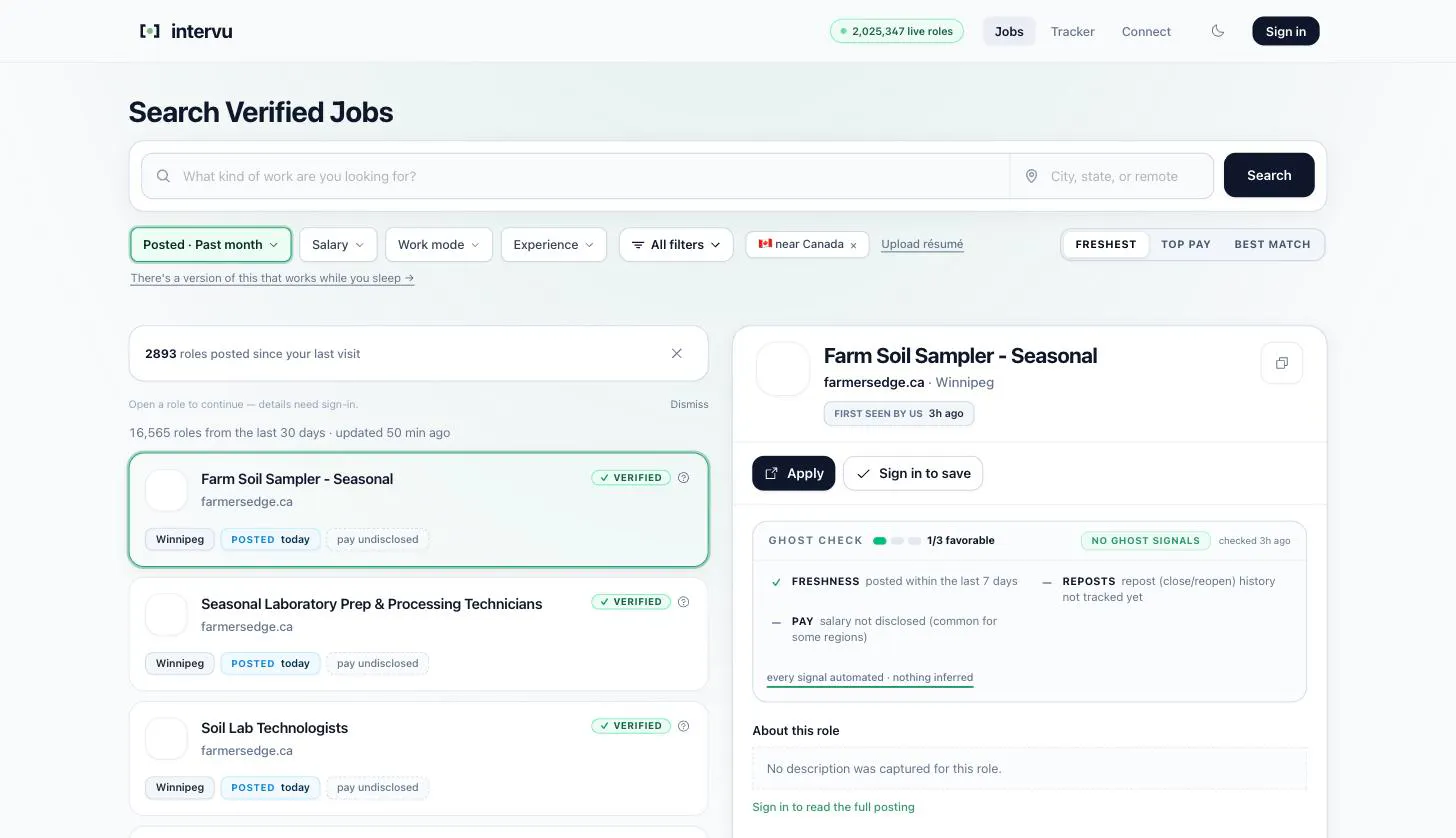Screen dimensions: 1456x838
Task: Click VERIFIED badge on Seasonal Laboratory Prep card
Action: click(631, 602)
